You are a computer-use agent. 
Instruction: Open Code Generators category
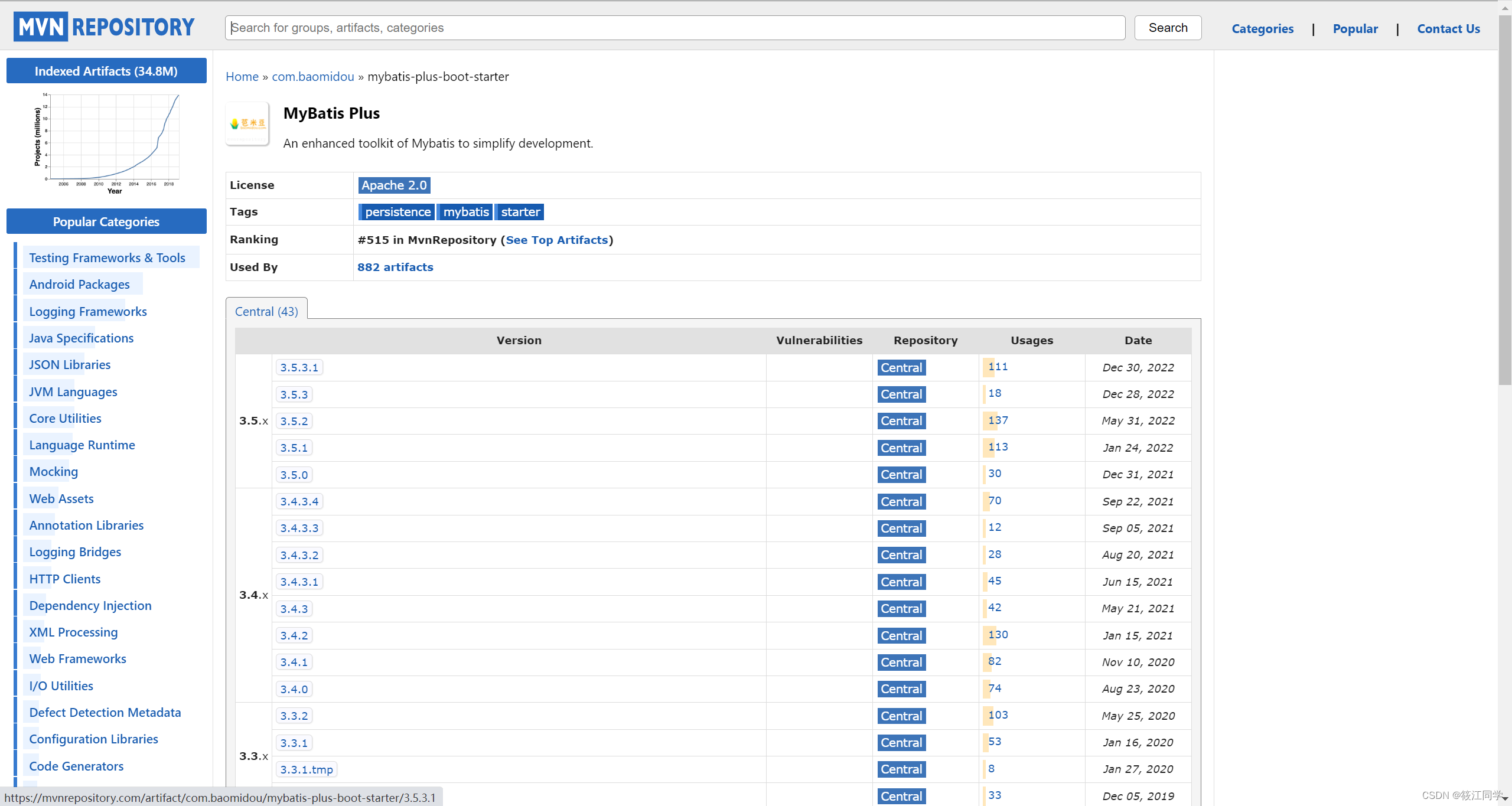[x=76, y=766]
